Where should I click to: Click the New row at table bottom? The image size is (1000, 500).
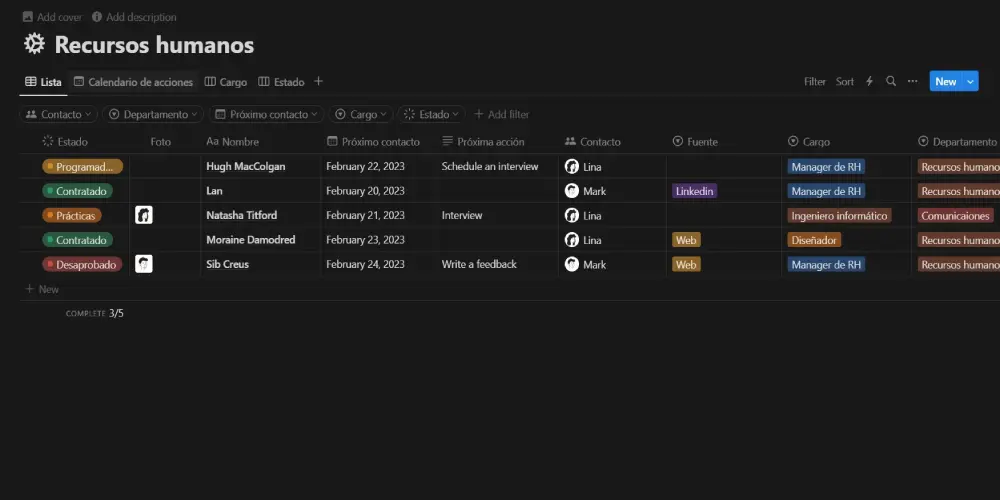pyautogui.click(x=42, y=289)
